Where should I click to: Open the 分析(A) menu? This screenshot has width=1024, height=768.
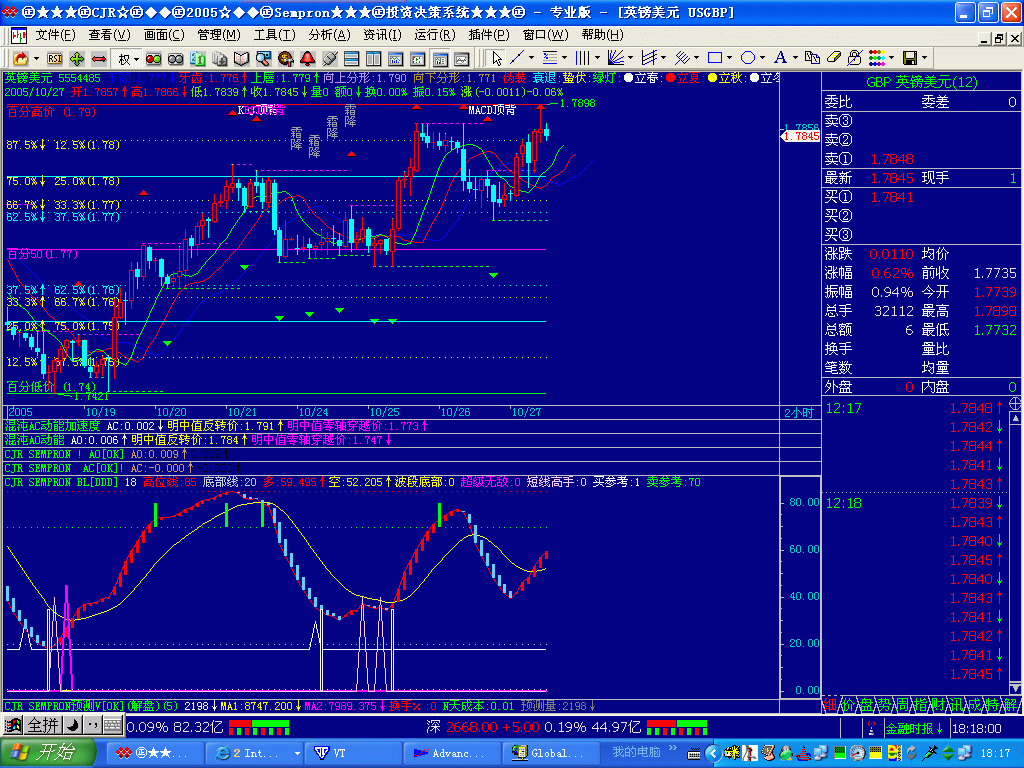point(329,35)
